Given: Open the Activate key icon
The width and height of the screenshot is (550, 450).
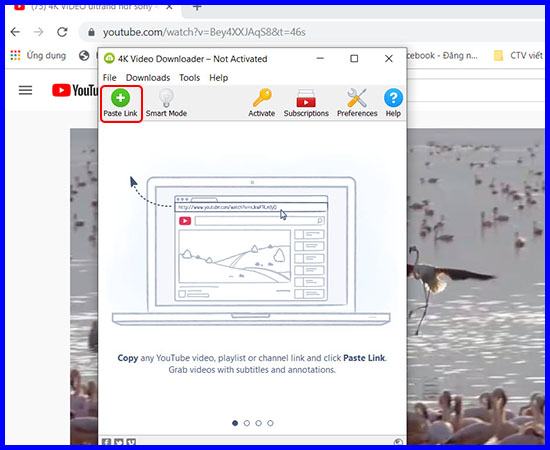Looking at the screenshot, I should (262, 98).
